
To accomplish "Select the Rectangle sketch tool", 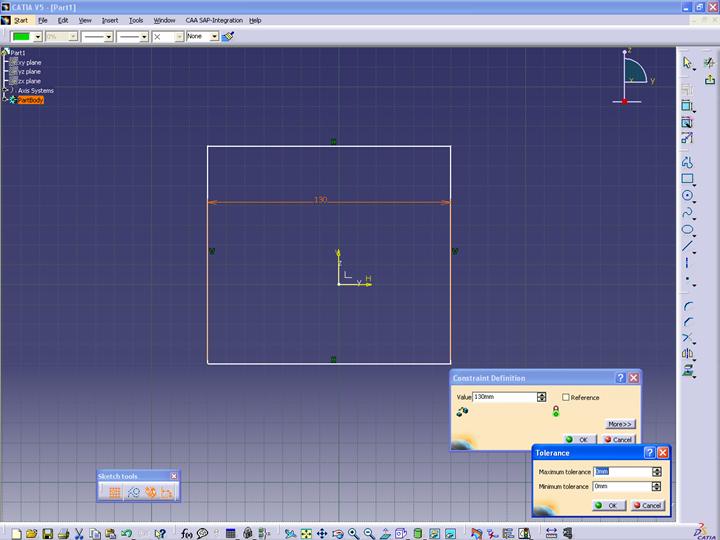I will (687, 179).
